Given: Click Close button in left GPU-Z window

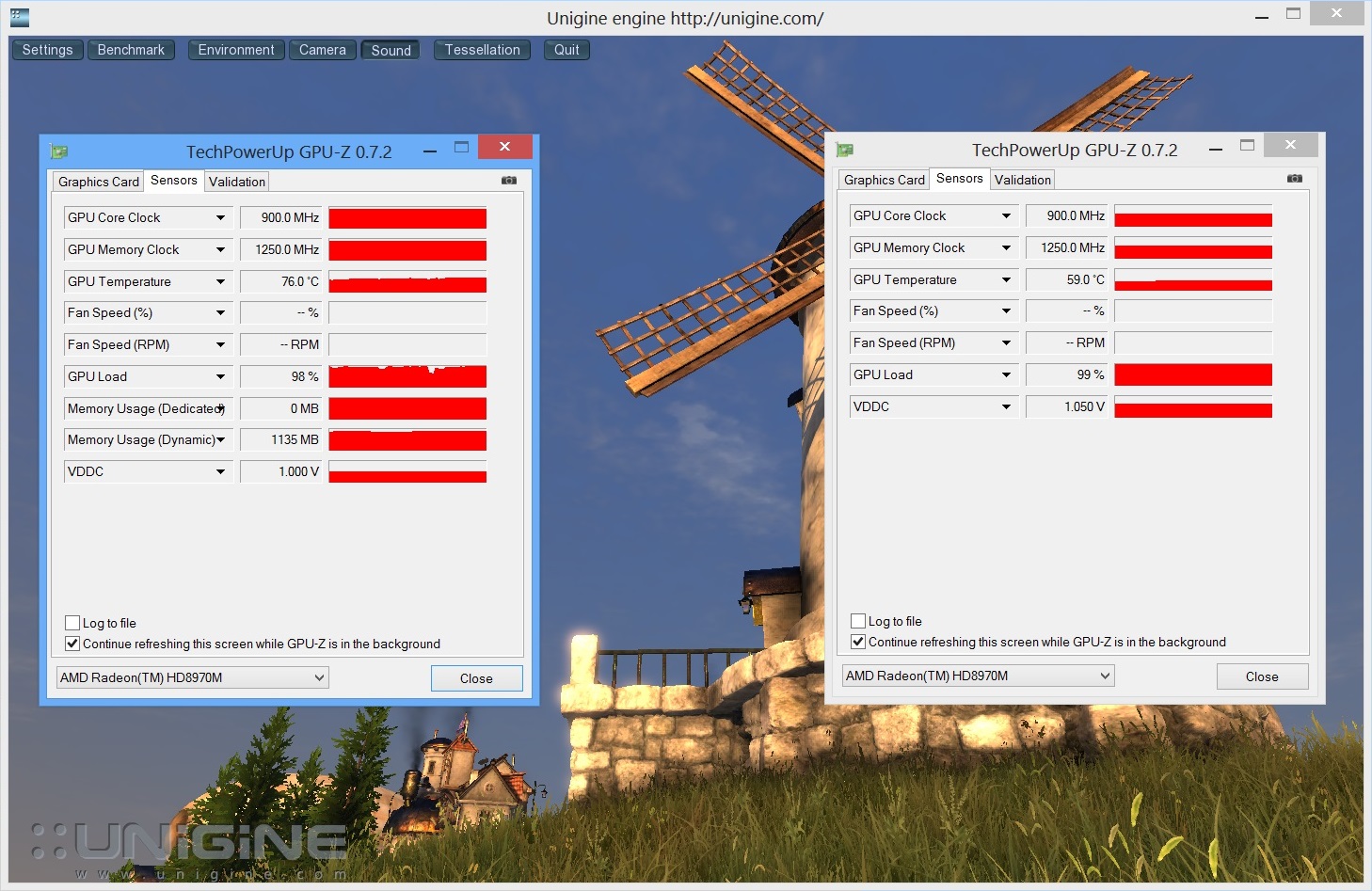Looking at the screenshot, I should 476,678.
